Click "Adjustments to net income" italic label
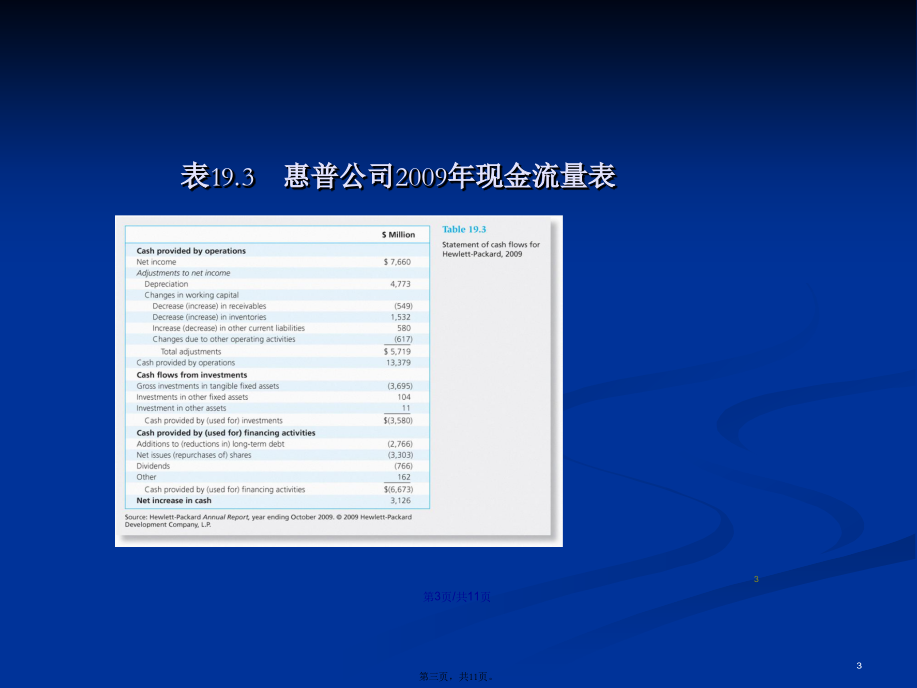 tap(183, 273)
